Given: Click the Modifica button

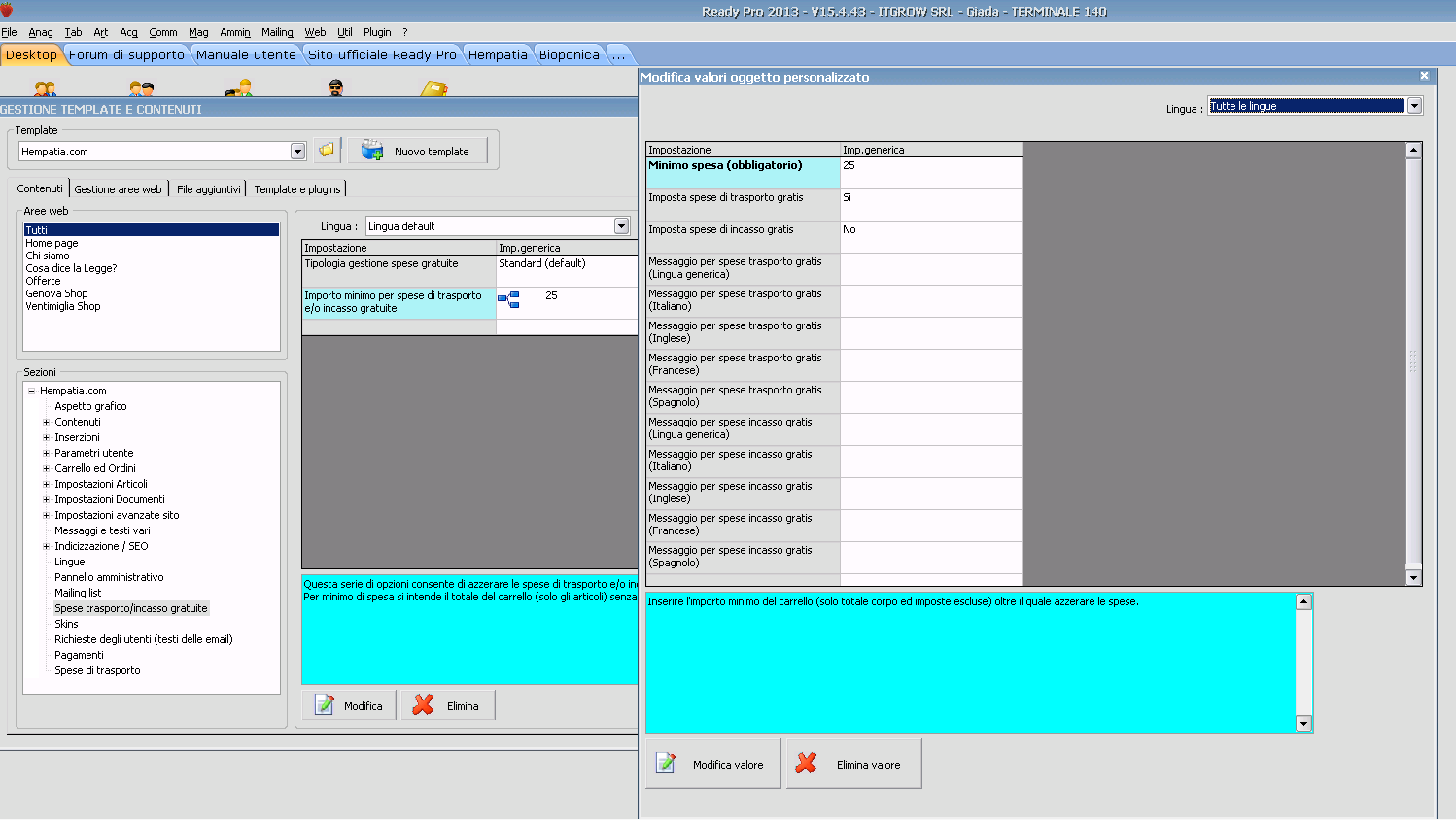Looking at the screenshot, I should click(349, 705).
